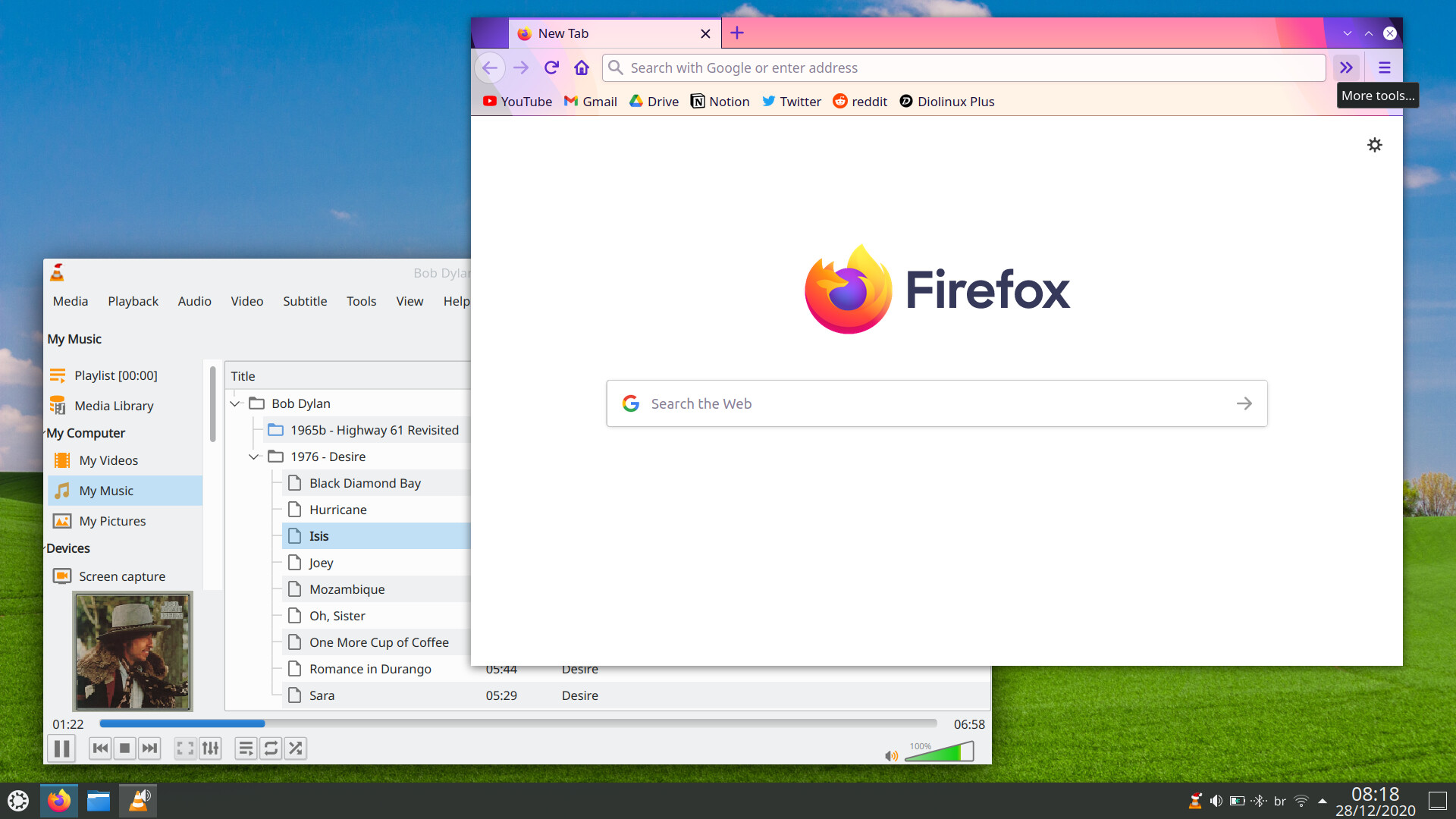The width and height of the screenshot is (1456, 819).
Task: Open the reddit bookmark link
Action: coord(860,102)
